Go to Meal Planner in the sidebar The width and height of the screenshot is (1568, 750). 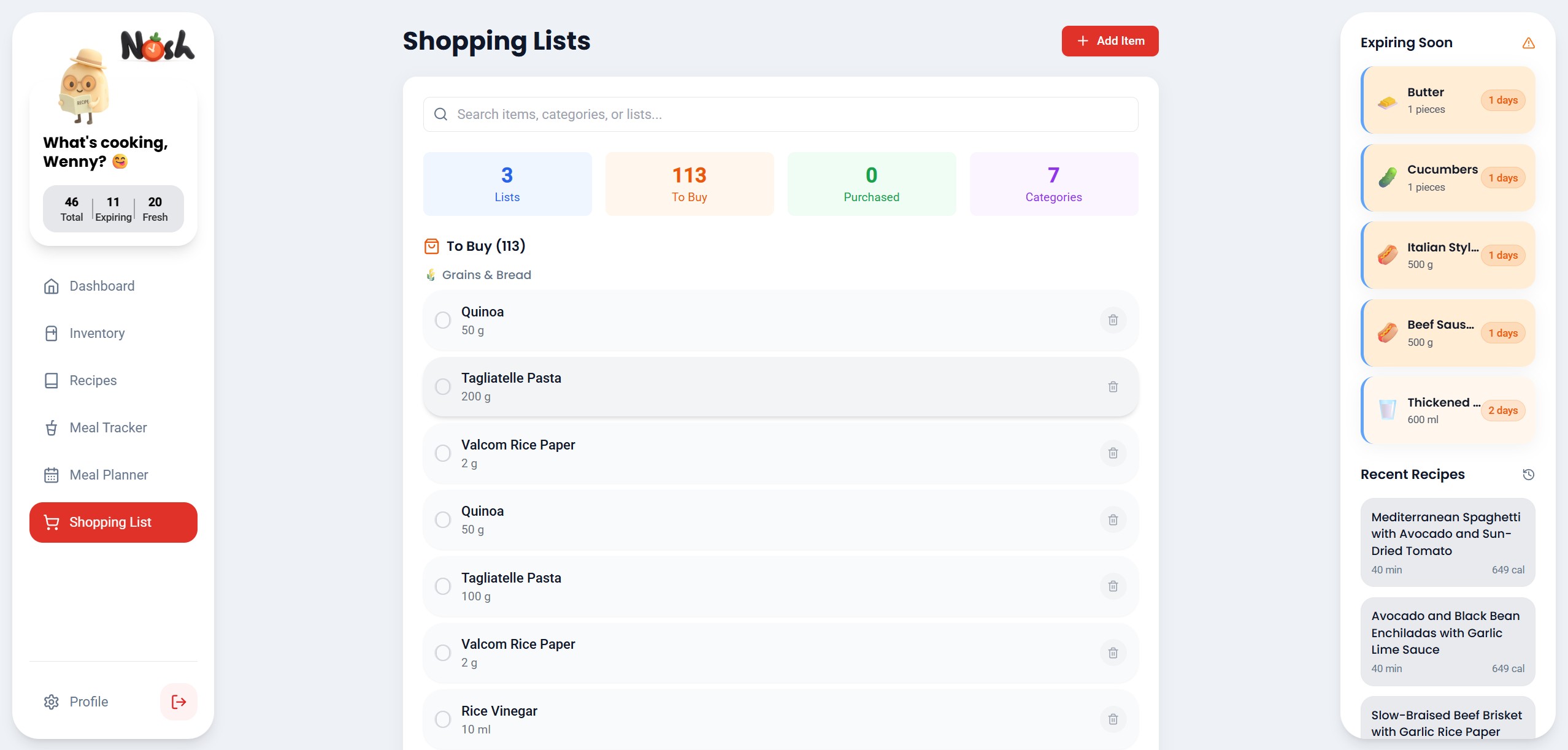[109, 475]
